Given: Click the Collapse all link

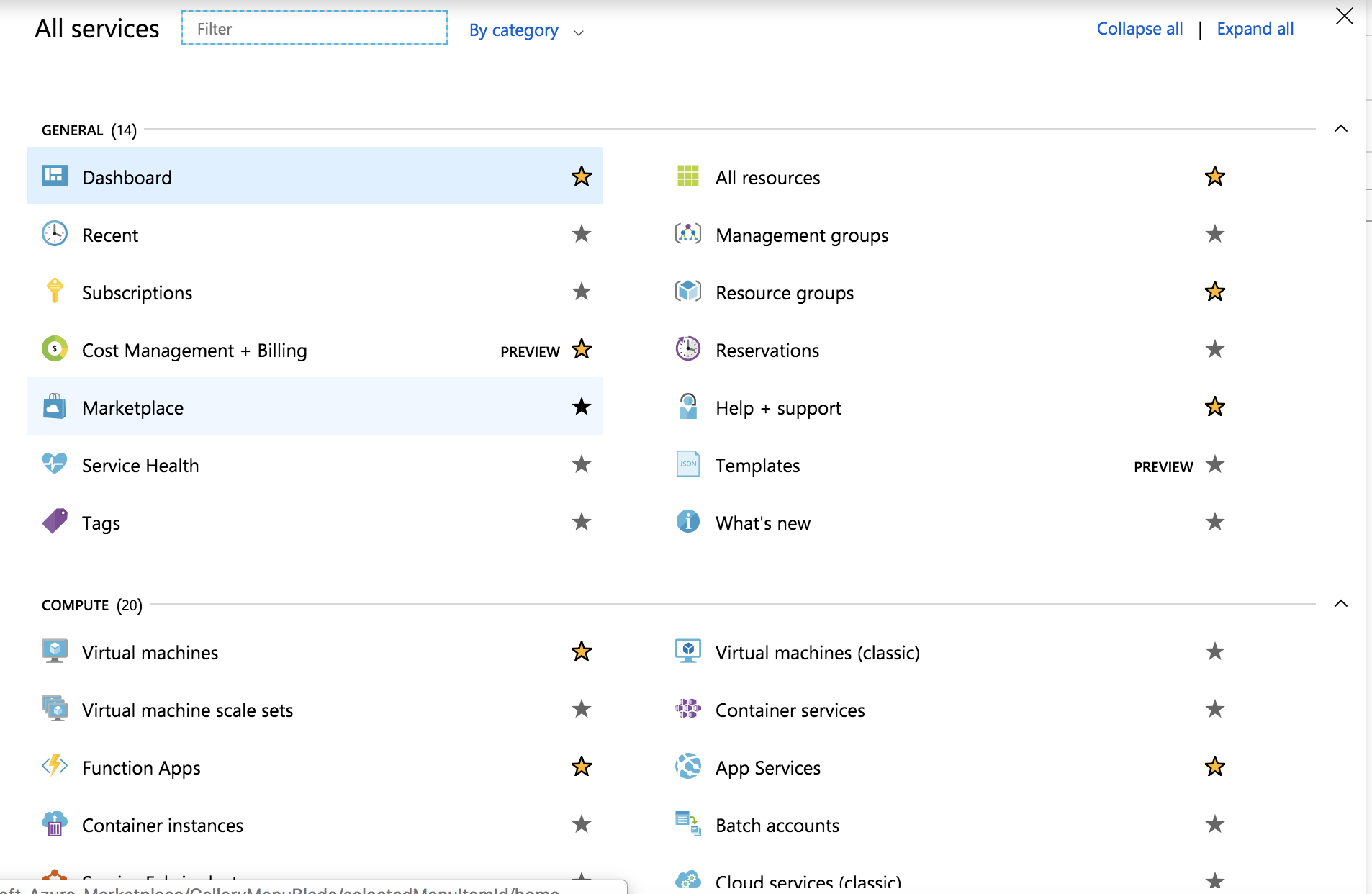Looking at the screenshot, I should 1139,29.
